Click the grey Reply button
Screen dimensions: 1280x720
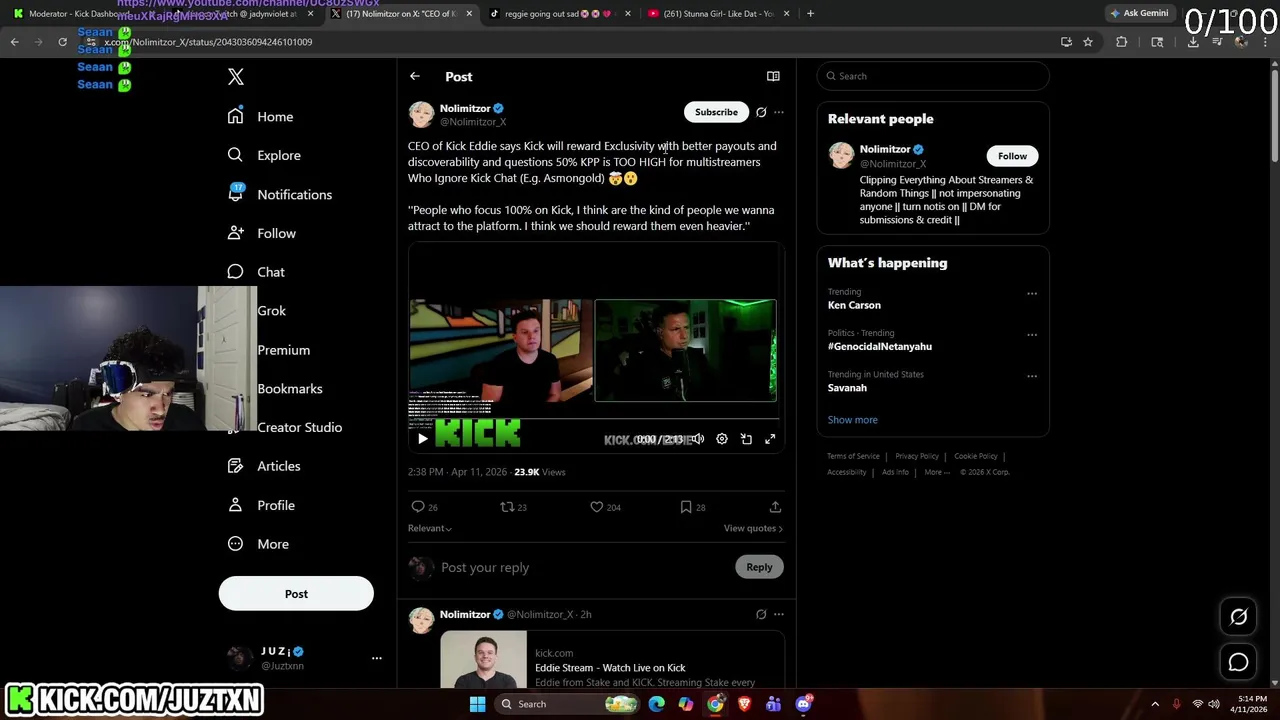pyautogui.click(x=759, y=567)
